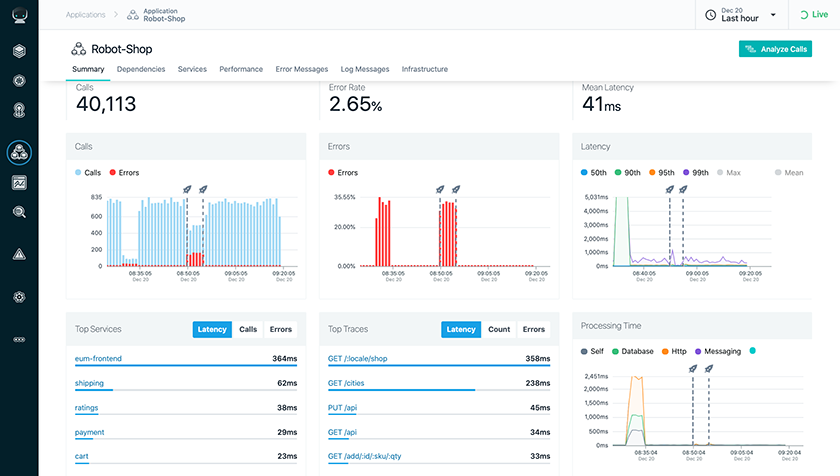
Task: Open the settings gear sidebar icon
Action: click(19, 297)
